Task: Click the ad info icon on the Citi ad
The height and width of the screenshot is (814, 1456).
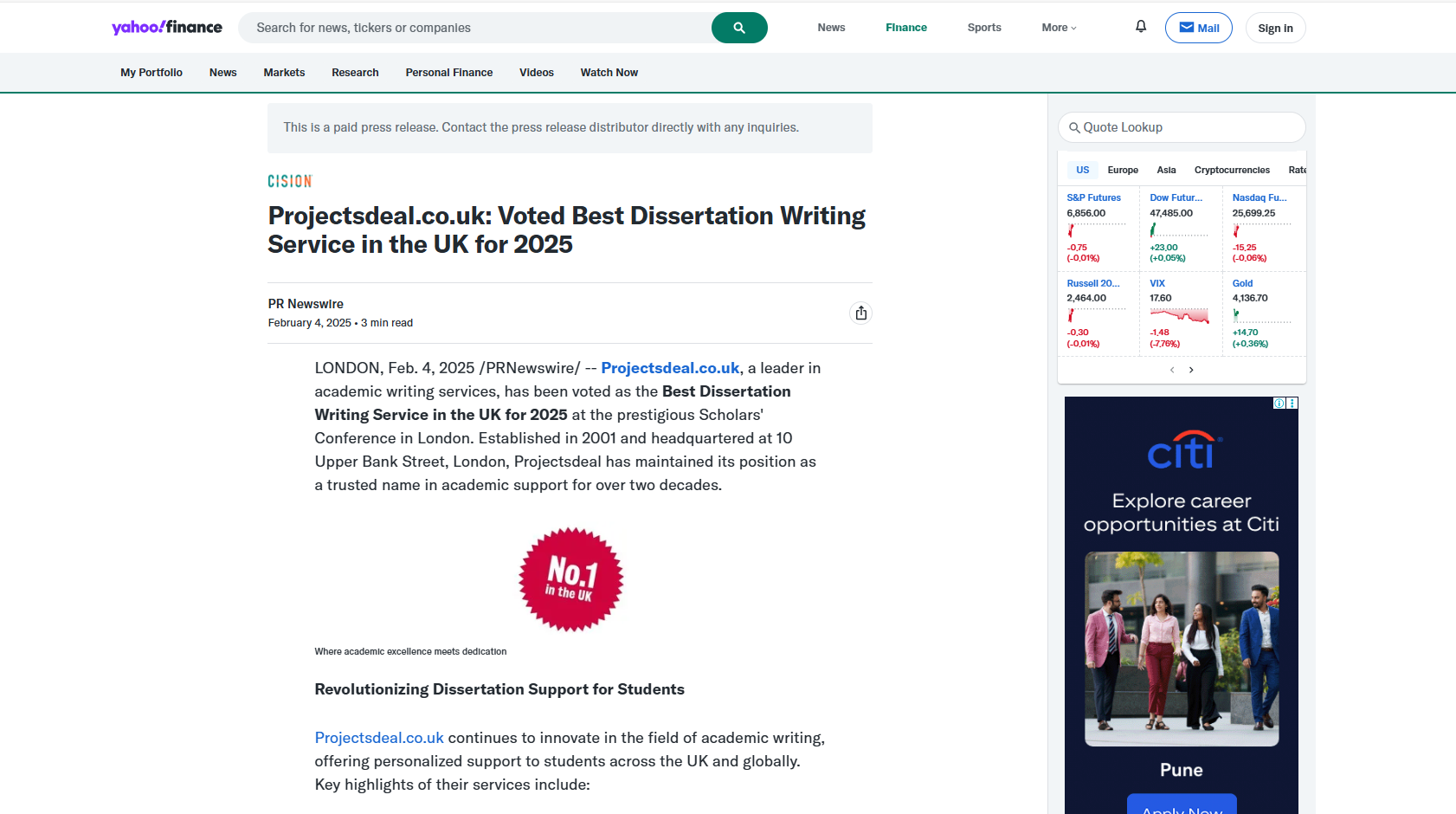Action: point(1278,404)
